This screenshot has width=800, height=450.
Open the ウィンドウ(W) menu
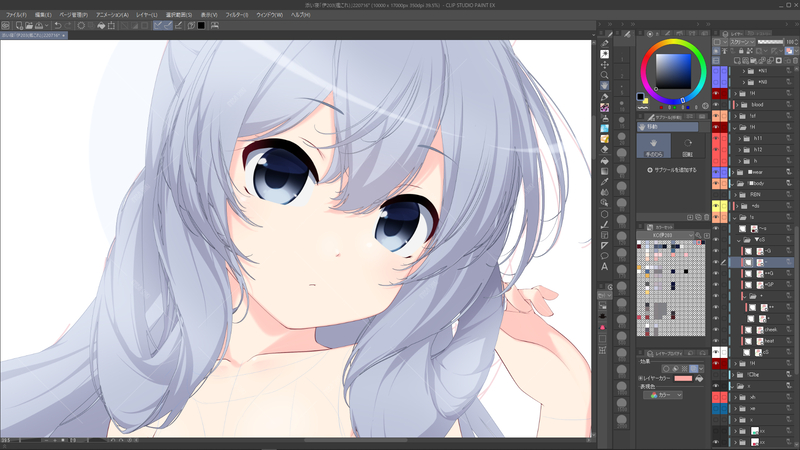point(269,15)
